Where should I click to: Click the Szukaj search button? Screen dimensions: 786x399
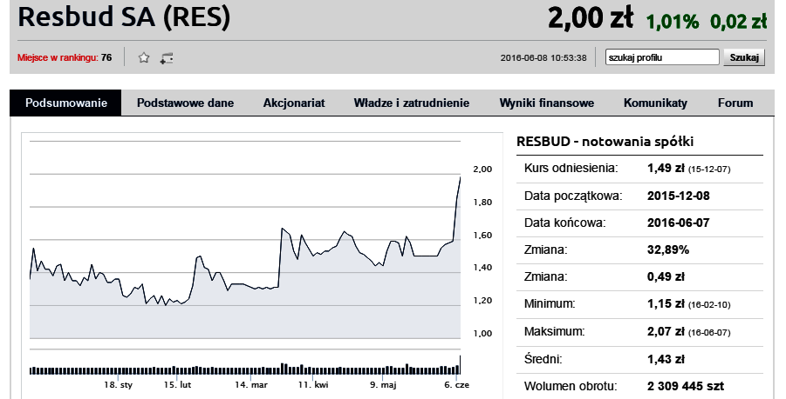coord(744,57)
